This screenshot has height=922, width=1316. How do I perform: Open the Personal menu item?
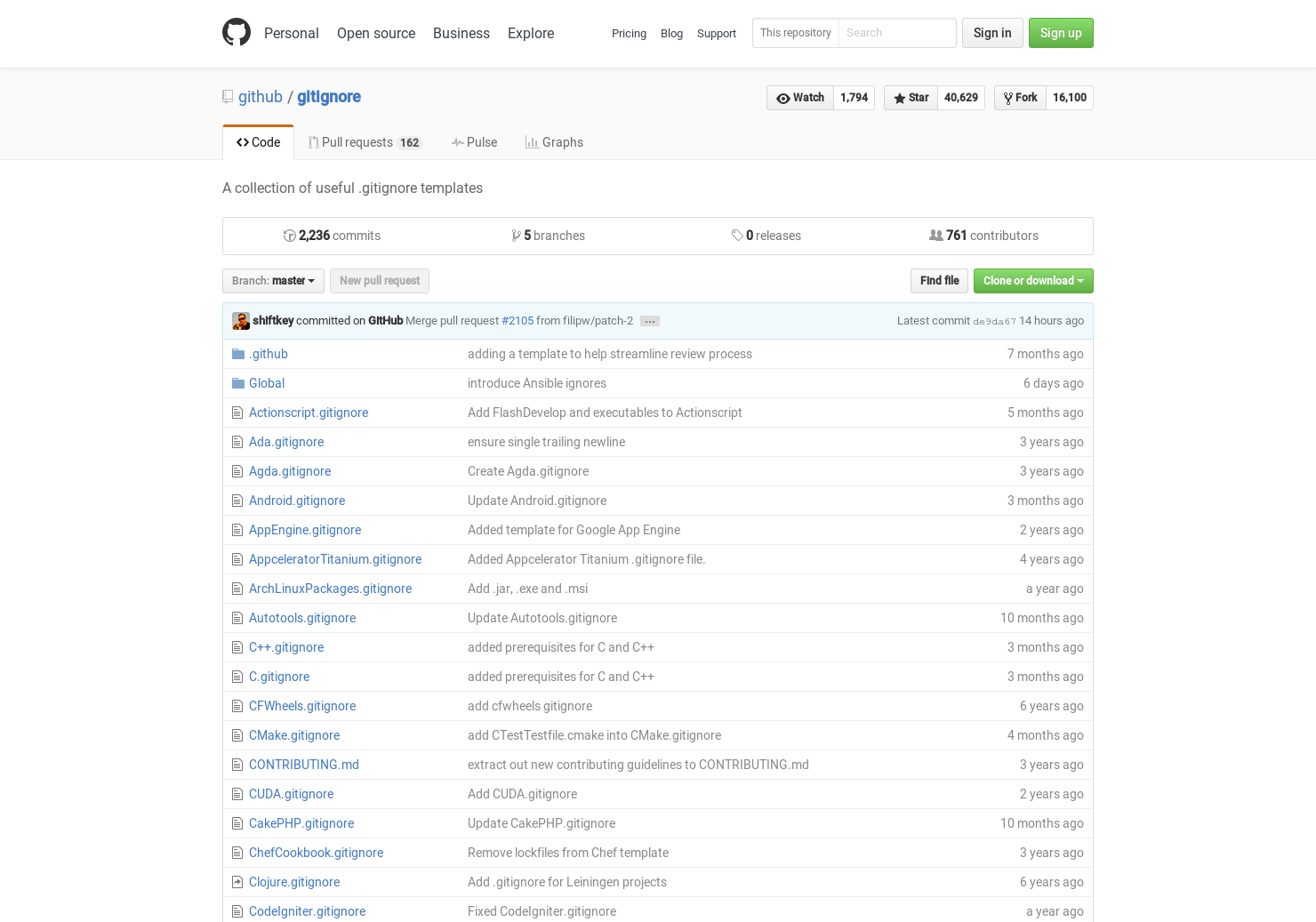point(292,33)
